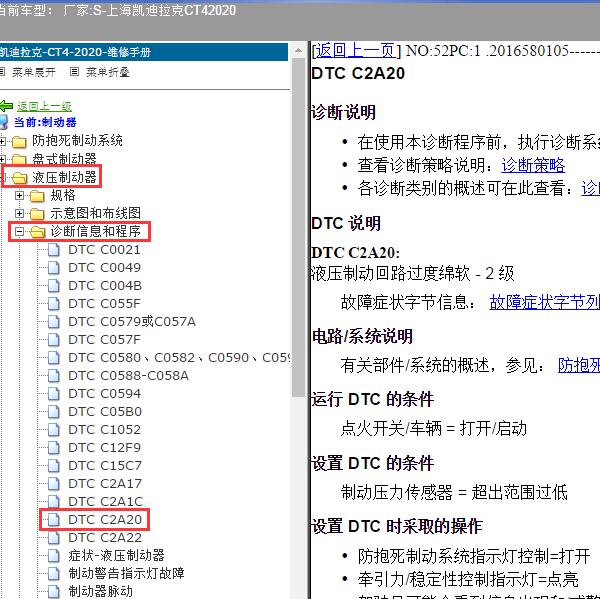This screenshot has height=599, width=600.
Task: Open the 防抱死 system overview link
Action: tap(579, 365)
